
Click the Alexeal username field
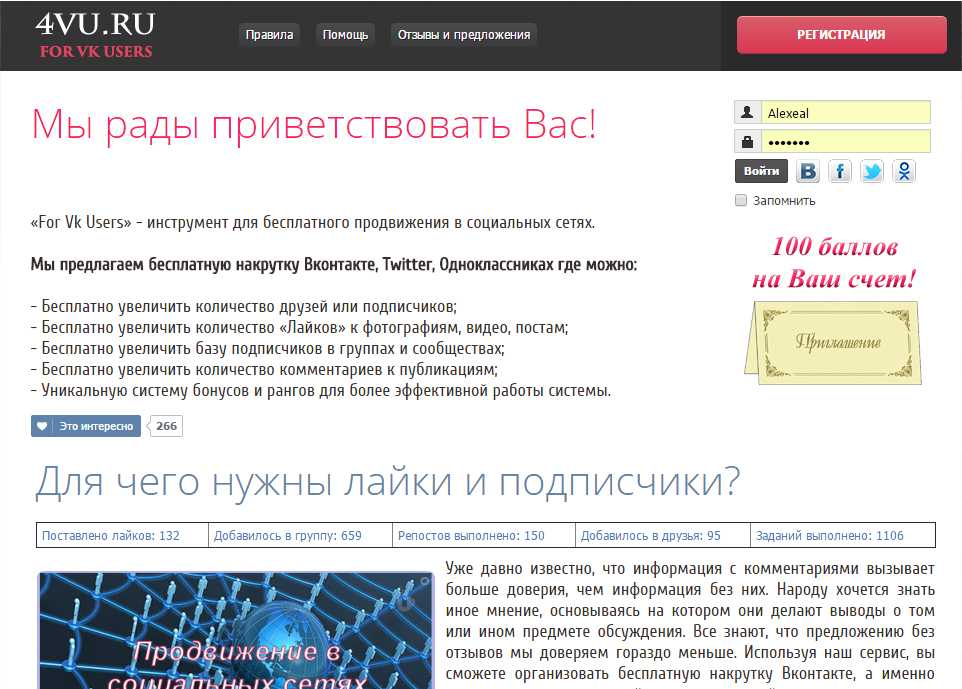[845, 112]
